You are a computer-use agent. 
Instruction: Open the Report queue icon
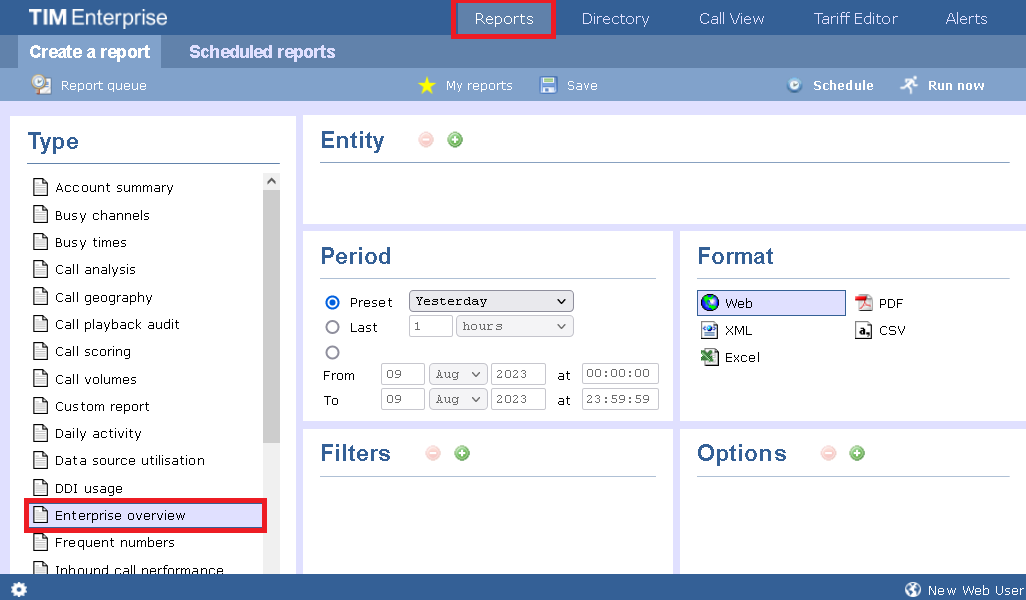41,85
